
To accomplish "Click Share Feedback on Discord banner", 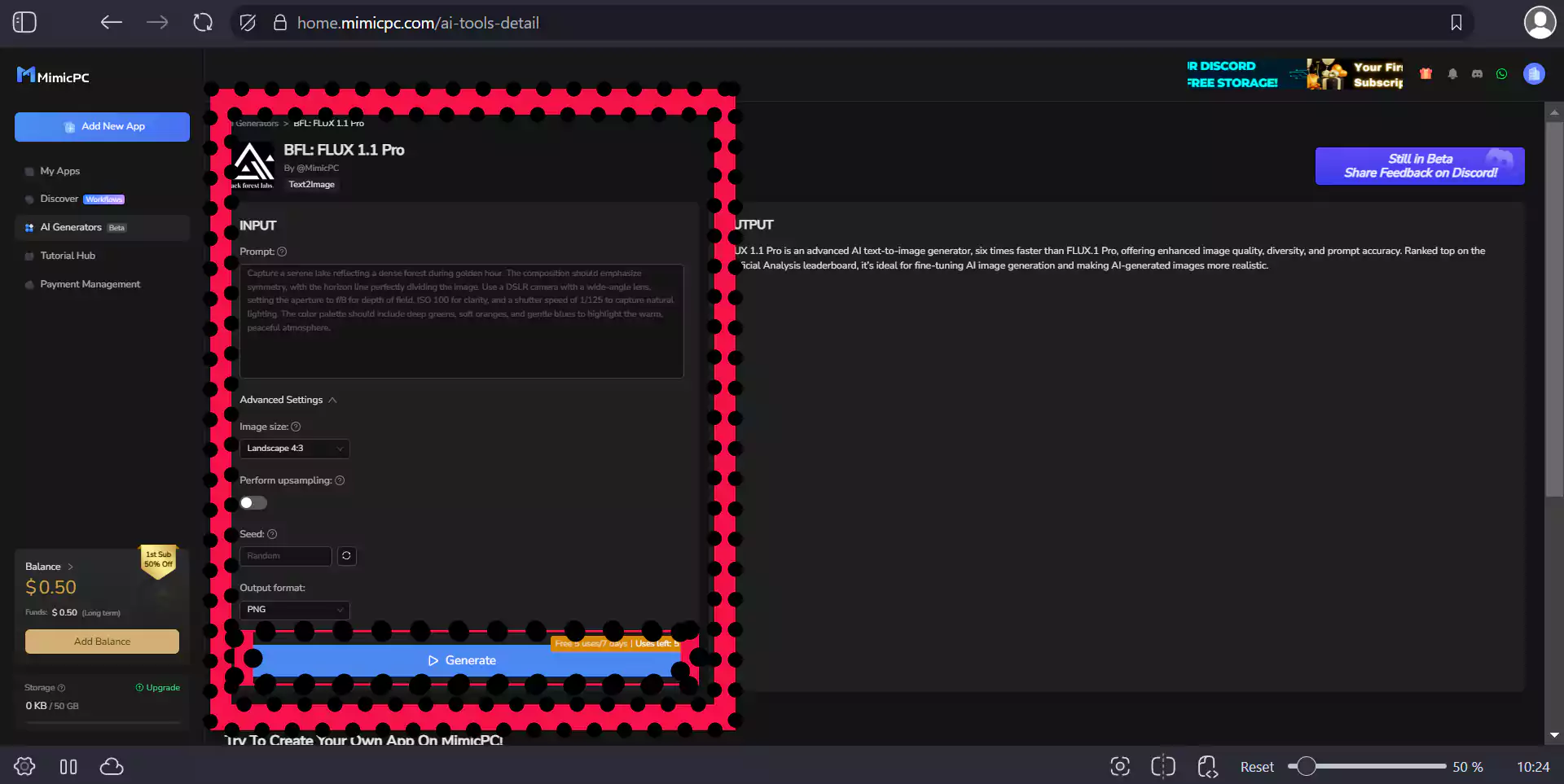I will [x=1420, y=166].
